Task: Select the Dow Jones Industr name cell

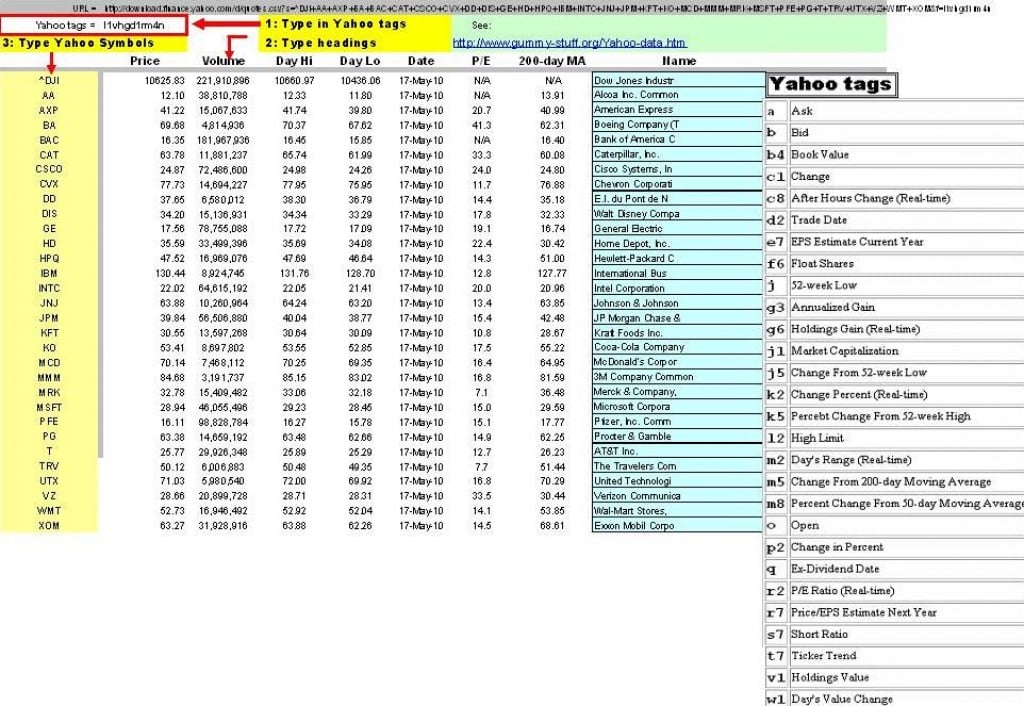Action: [678, 80]
